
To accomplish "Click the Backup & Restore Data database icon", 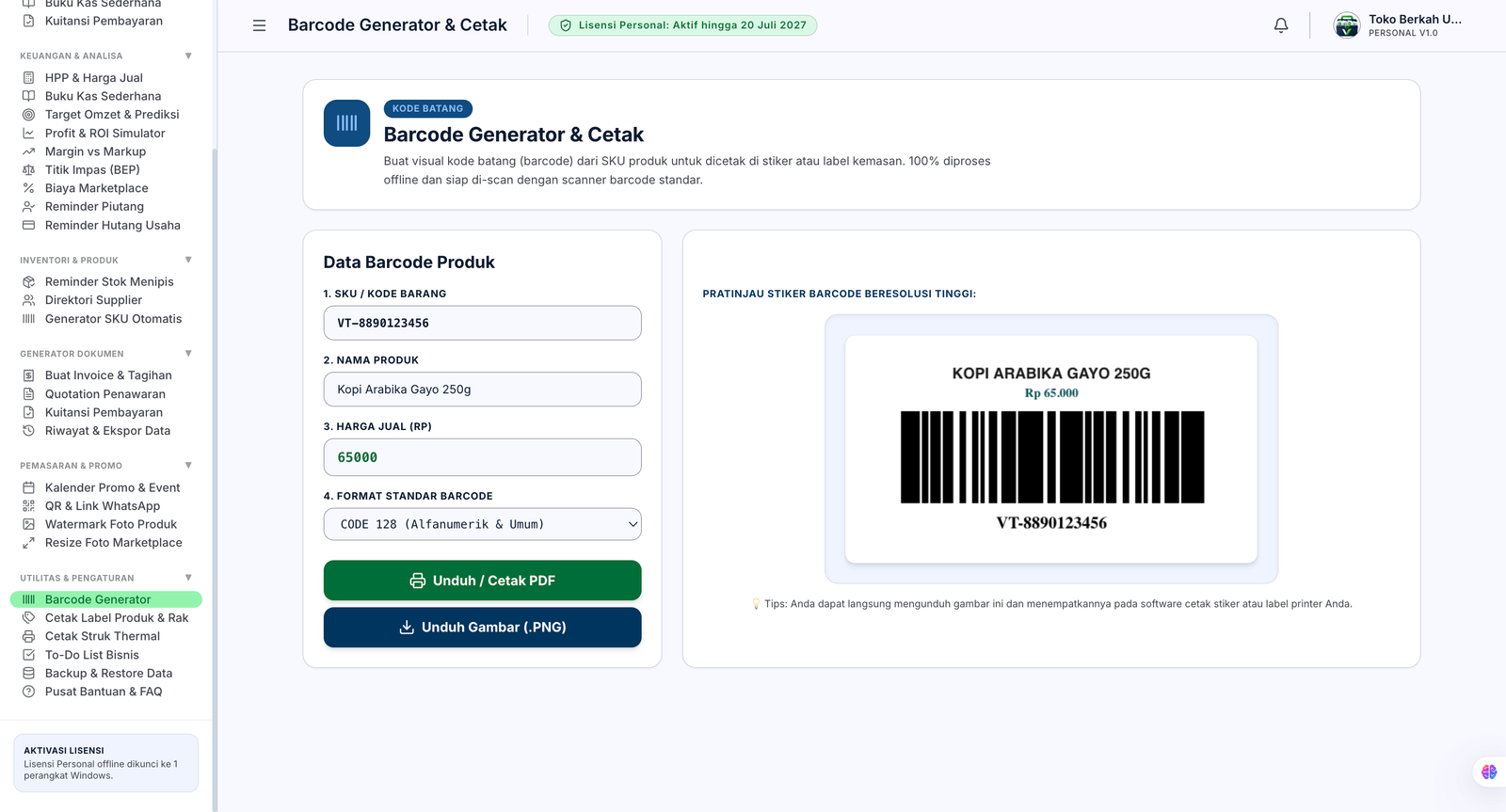I will click(x=28, y=674).
